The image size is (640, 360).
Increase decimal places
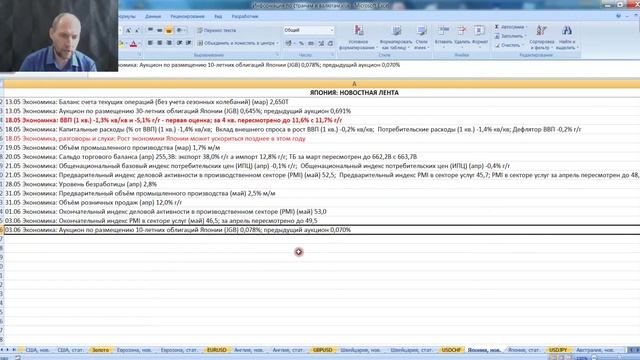coord(321,43)
